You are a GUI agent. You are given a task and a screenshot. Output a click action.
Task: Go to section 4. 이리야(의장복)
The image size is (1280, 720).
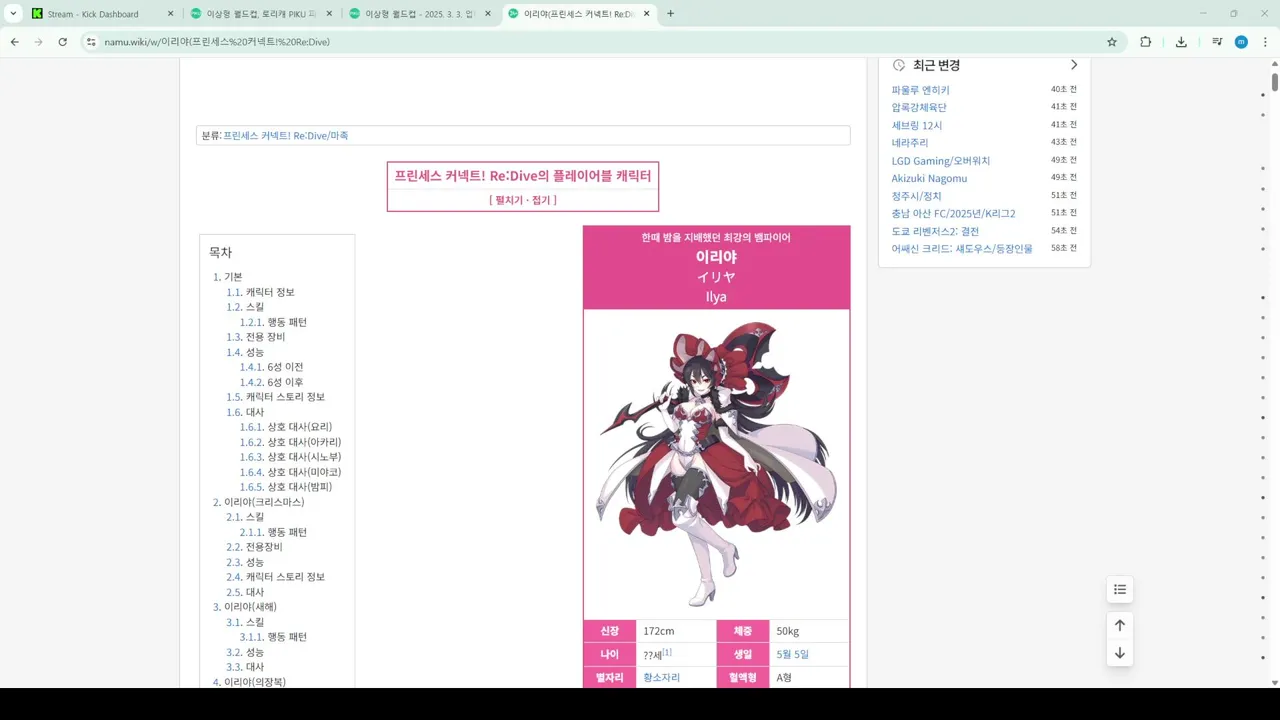[249, 682]
